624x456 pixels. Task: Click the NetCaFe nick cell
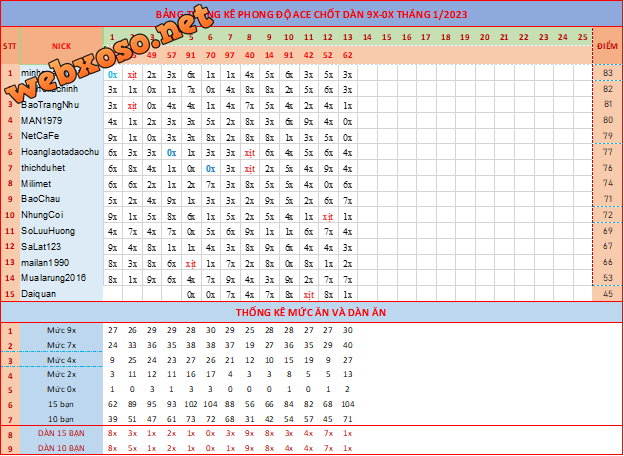tap(61, 136)
